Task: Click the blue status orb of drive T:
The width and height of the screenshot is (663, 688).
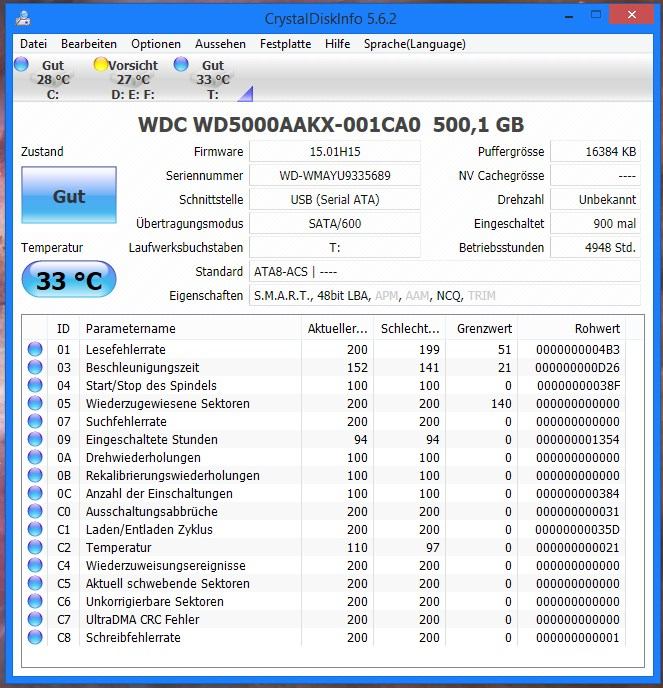Action: (181, 64)
